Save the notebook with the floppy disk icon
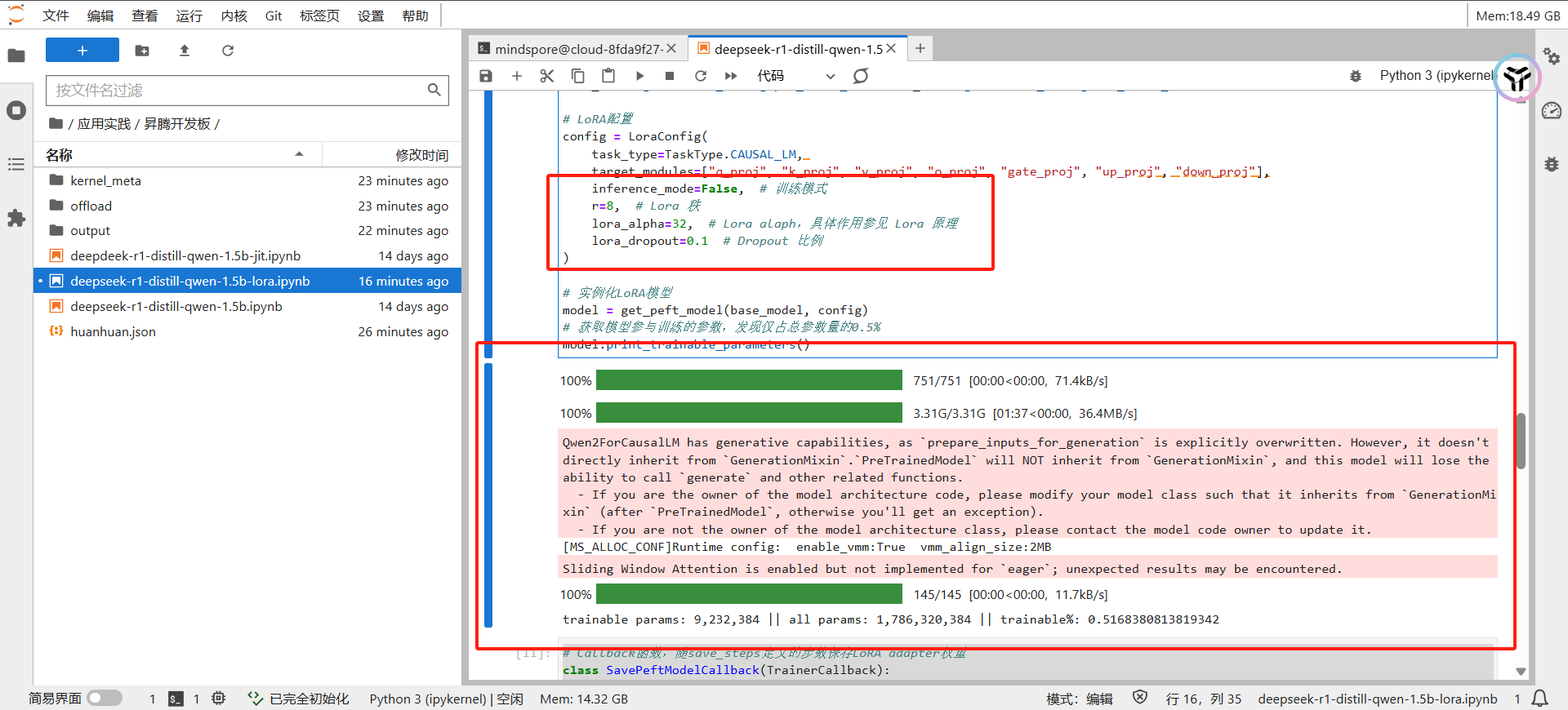1568x710 pixels. point(486,76)
